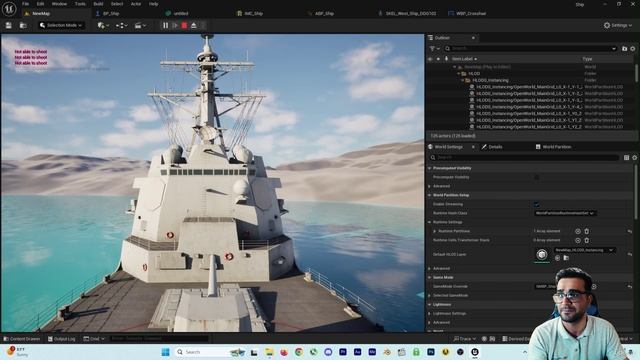
Task: Switch to the WBP_Crosshair tab
Action: point(471,13)
